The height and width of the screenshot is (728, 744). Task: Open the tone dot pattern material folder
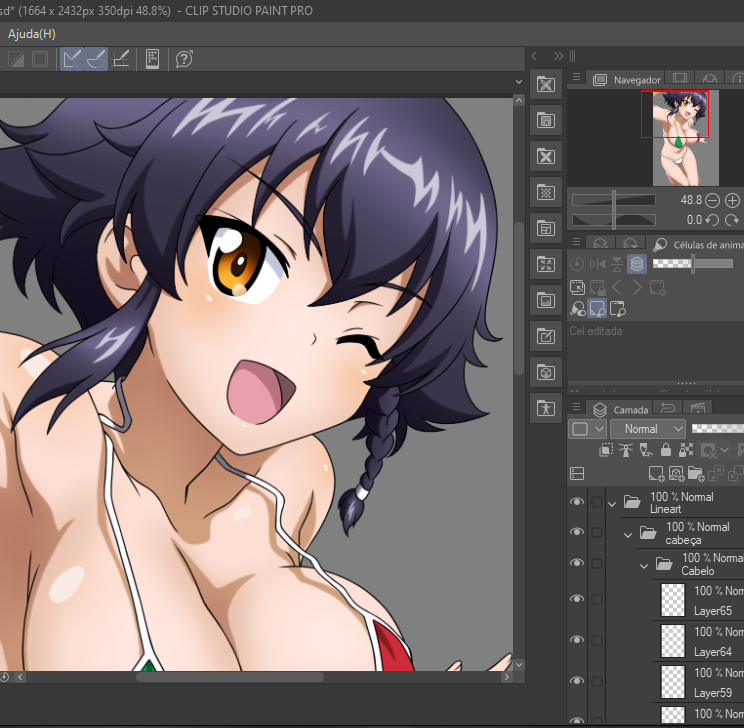pos(546,192)
